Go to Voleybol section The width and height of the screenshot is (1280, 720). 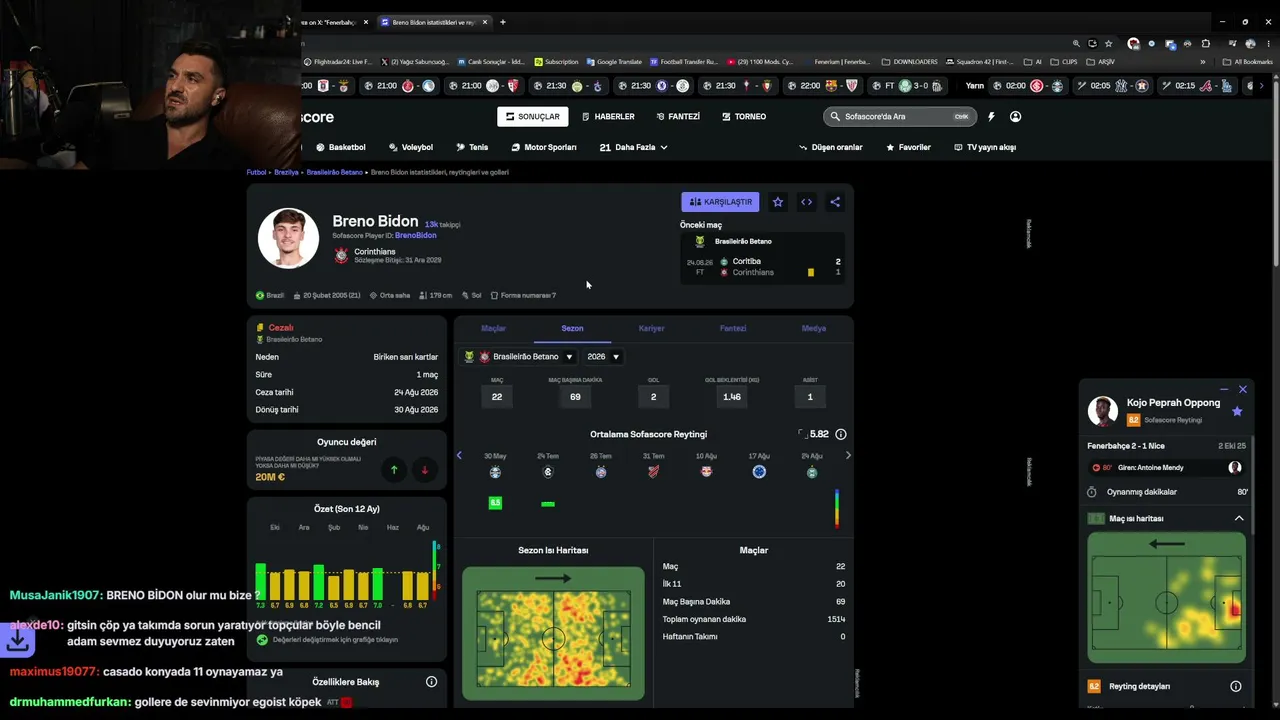click(411, 147)
